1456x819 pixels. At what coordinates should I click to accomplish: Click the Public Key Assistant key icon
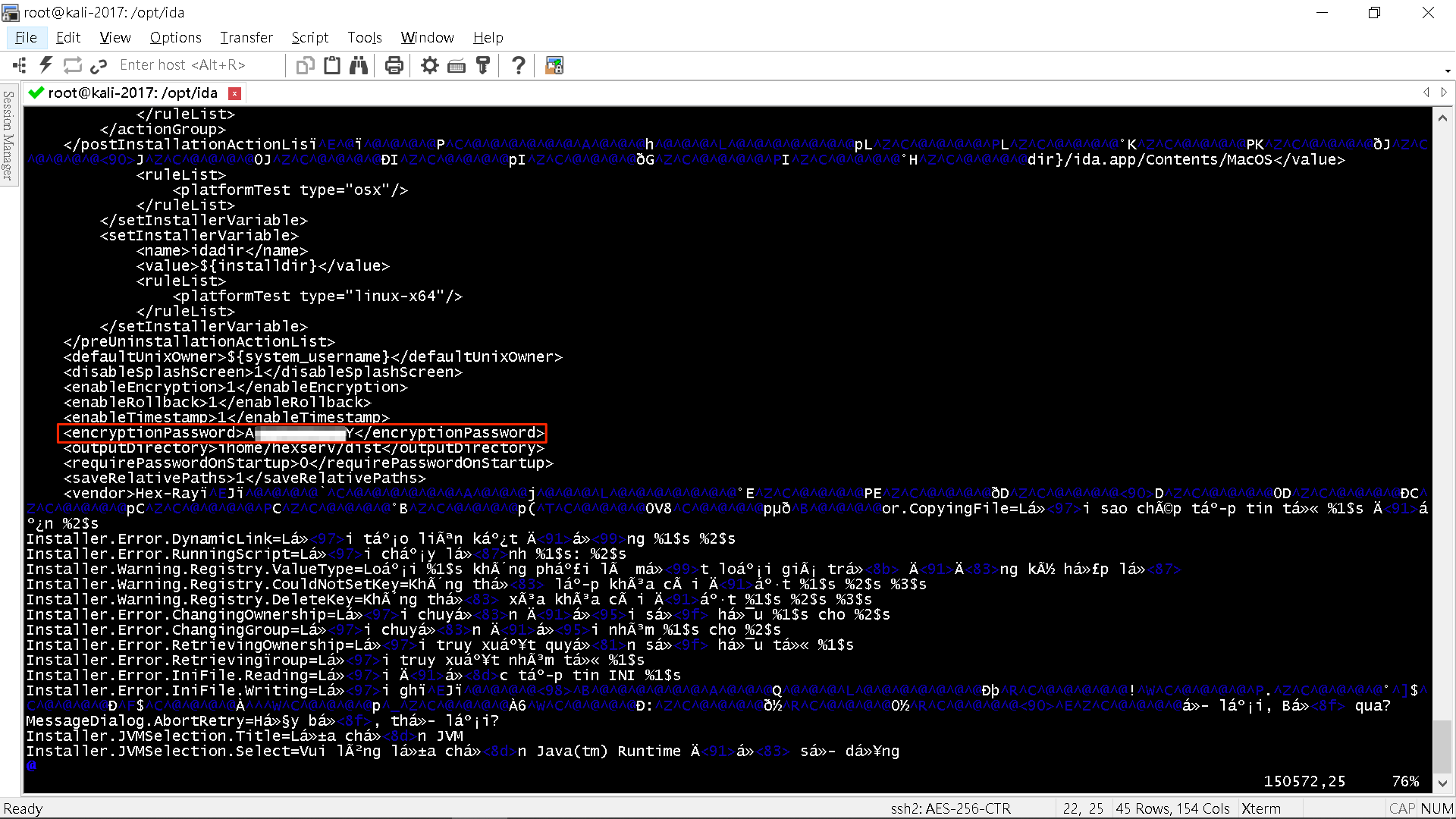coord(482,66)
